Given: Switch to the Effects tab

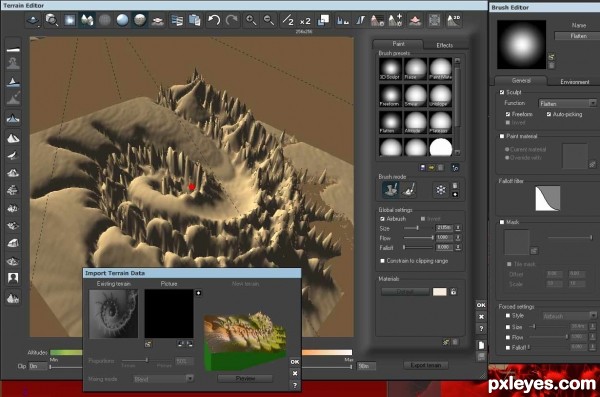Looking at the screenshot, I should [445, 45].
